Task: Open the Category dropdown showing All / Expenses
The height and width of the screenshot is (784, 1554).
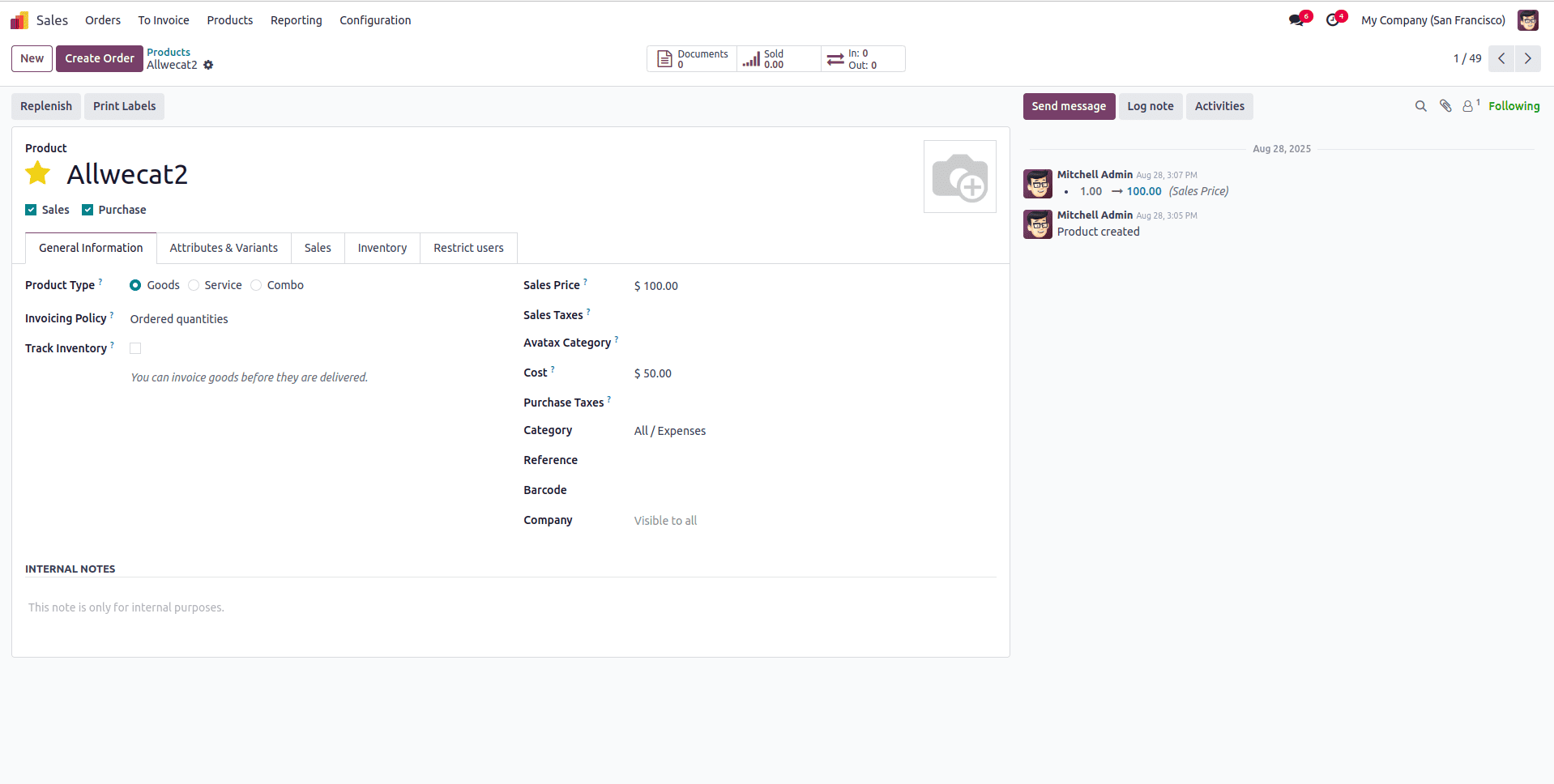Action: (814, 431)
